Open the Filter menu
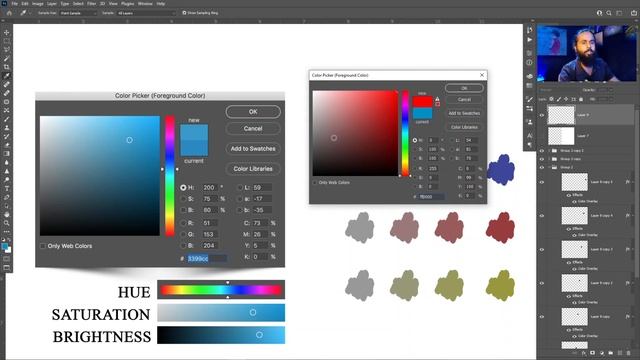The width and height of the screenshot is (640, 360). click(92, 4)
